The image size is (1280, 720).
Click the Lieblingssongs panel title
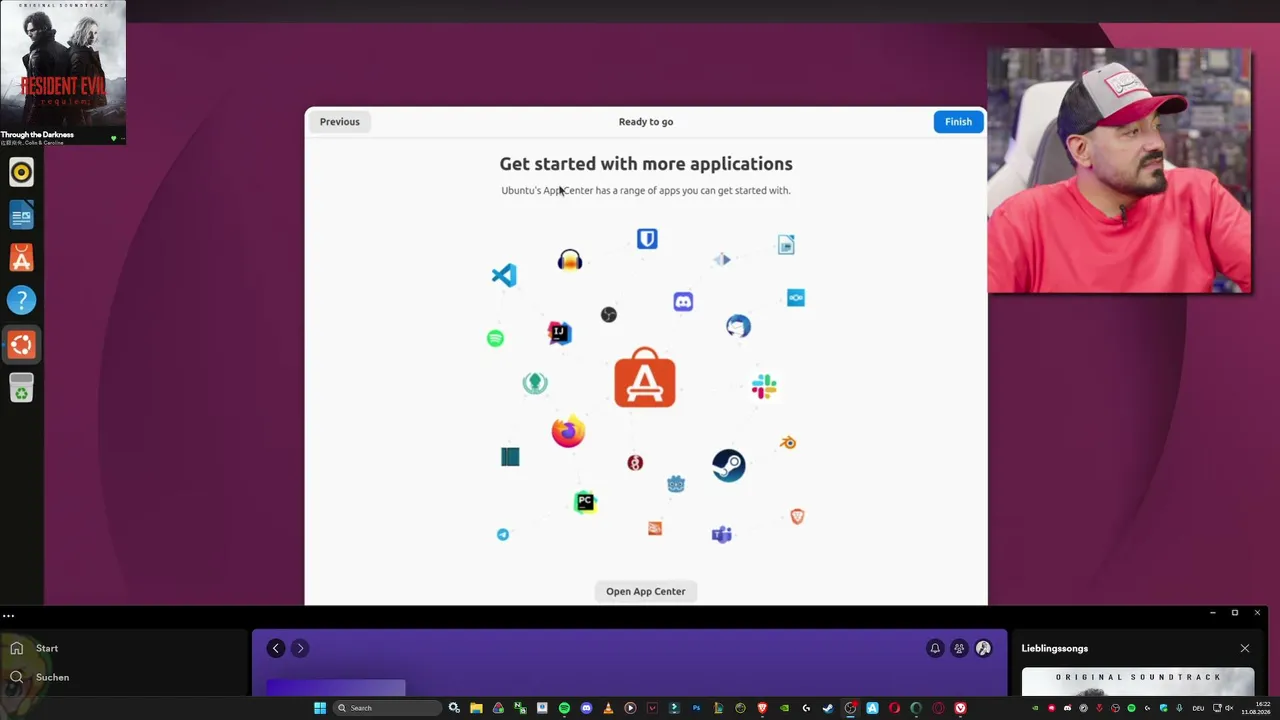[1055, 648]
